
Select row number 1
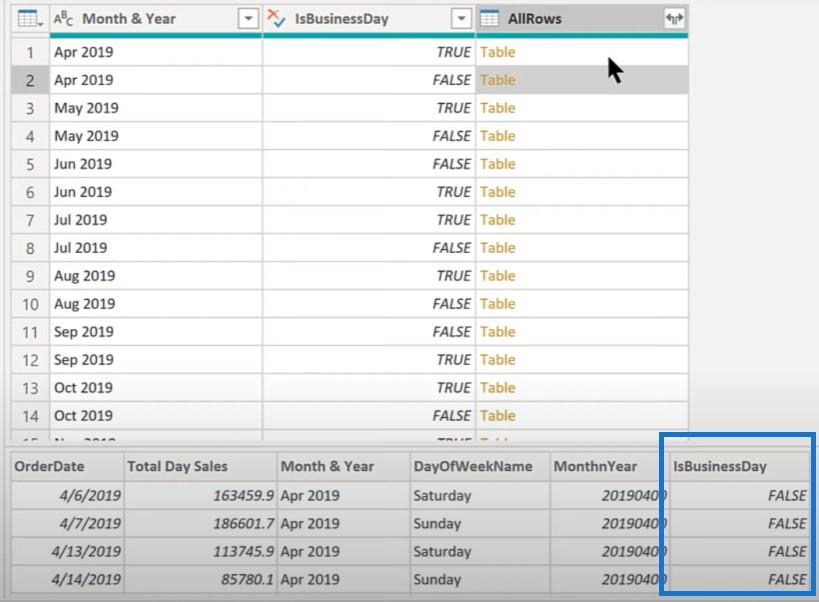coord(30,52)
